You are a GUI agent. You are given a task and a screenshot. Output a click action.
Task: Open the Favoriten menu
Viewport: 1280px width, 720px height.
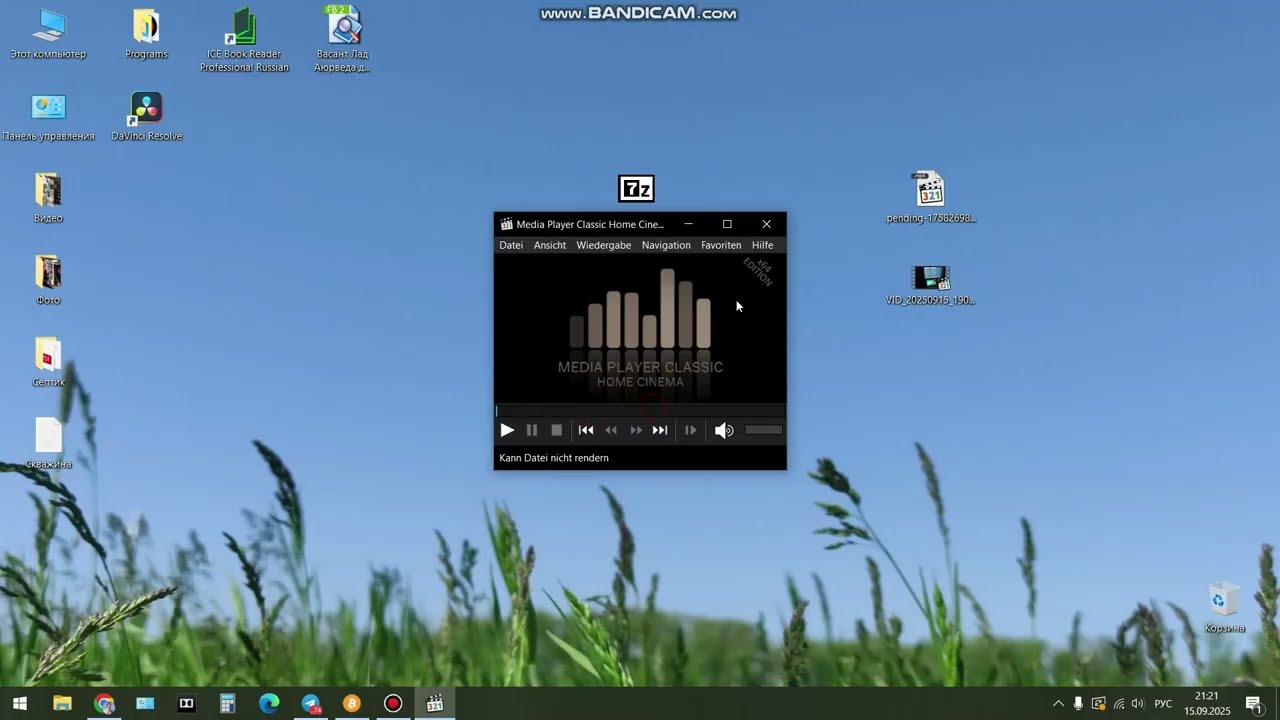click(x=721, y=245)
